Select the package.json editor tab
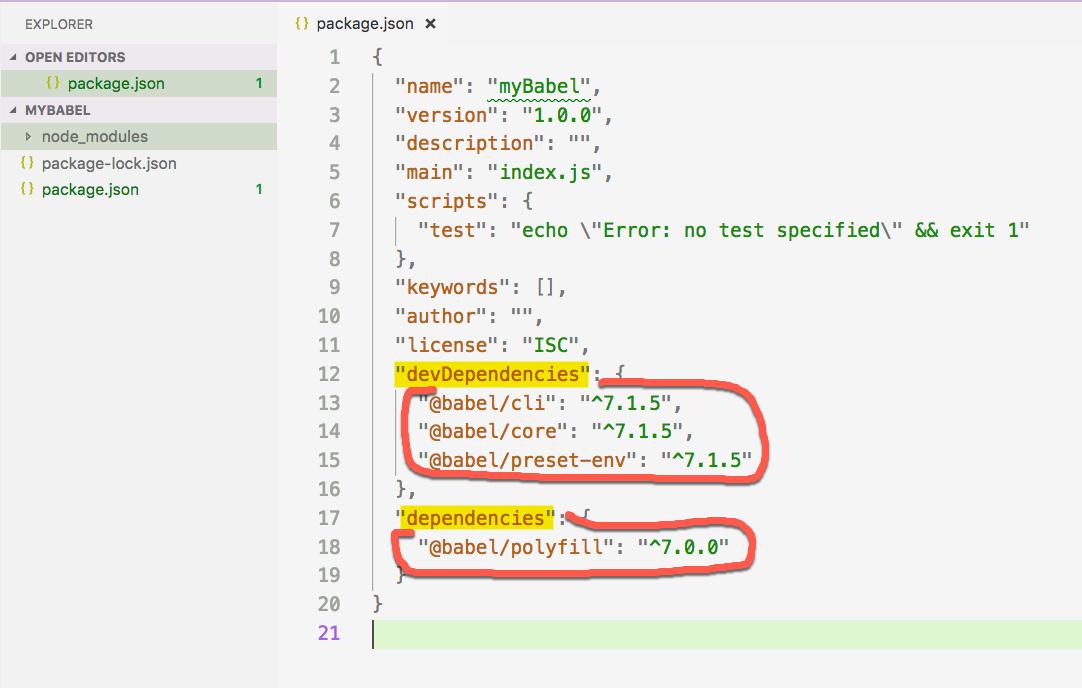 pos(366,23)
